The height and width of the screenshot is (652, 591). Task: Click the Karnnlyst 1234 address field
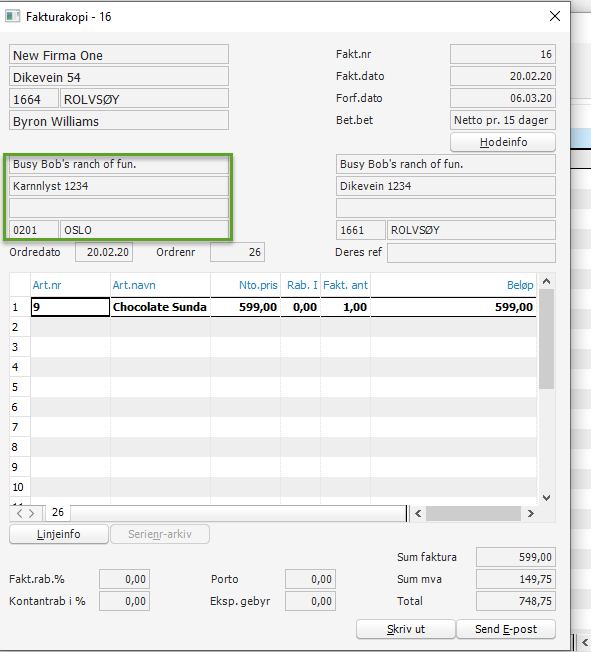pyautogui.click(x=119, y=186)
